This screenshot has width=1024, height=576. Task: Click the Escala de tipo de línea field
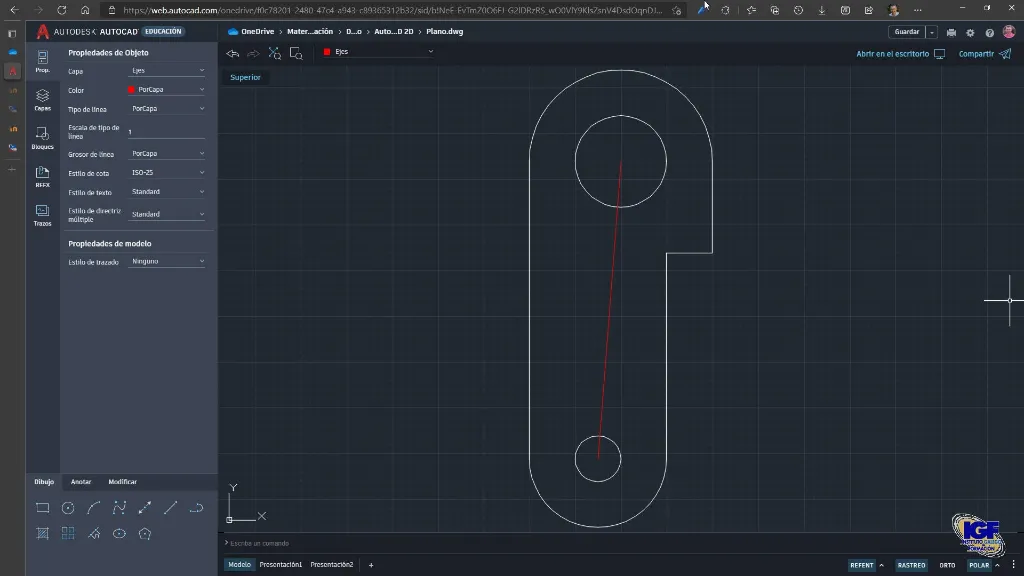167,131
